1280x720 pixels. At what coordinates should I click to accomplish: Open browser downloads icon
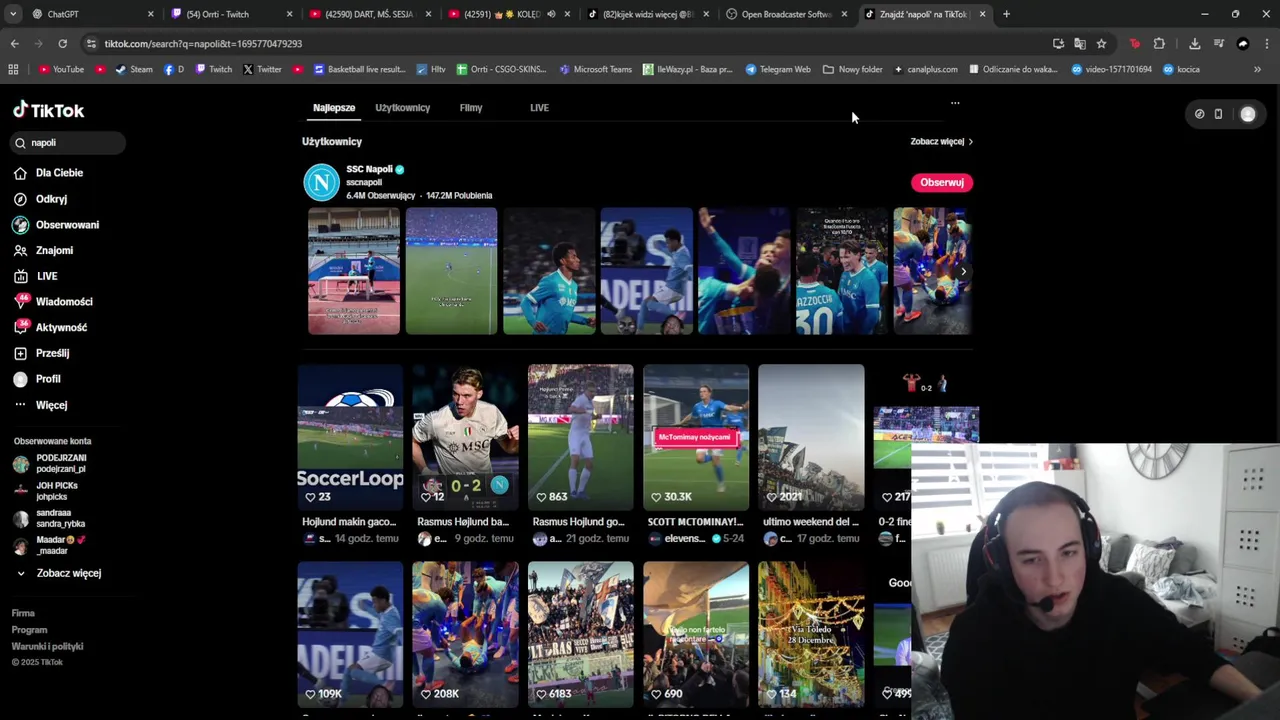click(1194, 44)
